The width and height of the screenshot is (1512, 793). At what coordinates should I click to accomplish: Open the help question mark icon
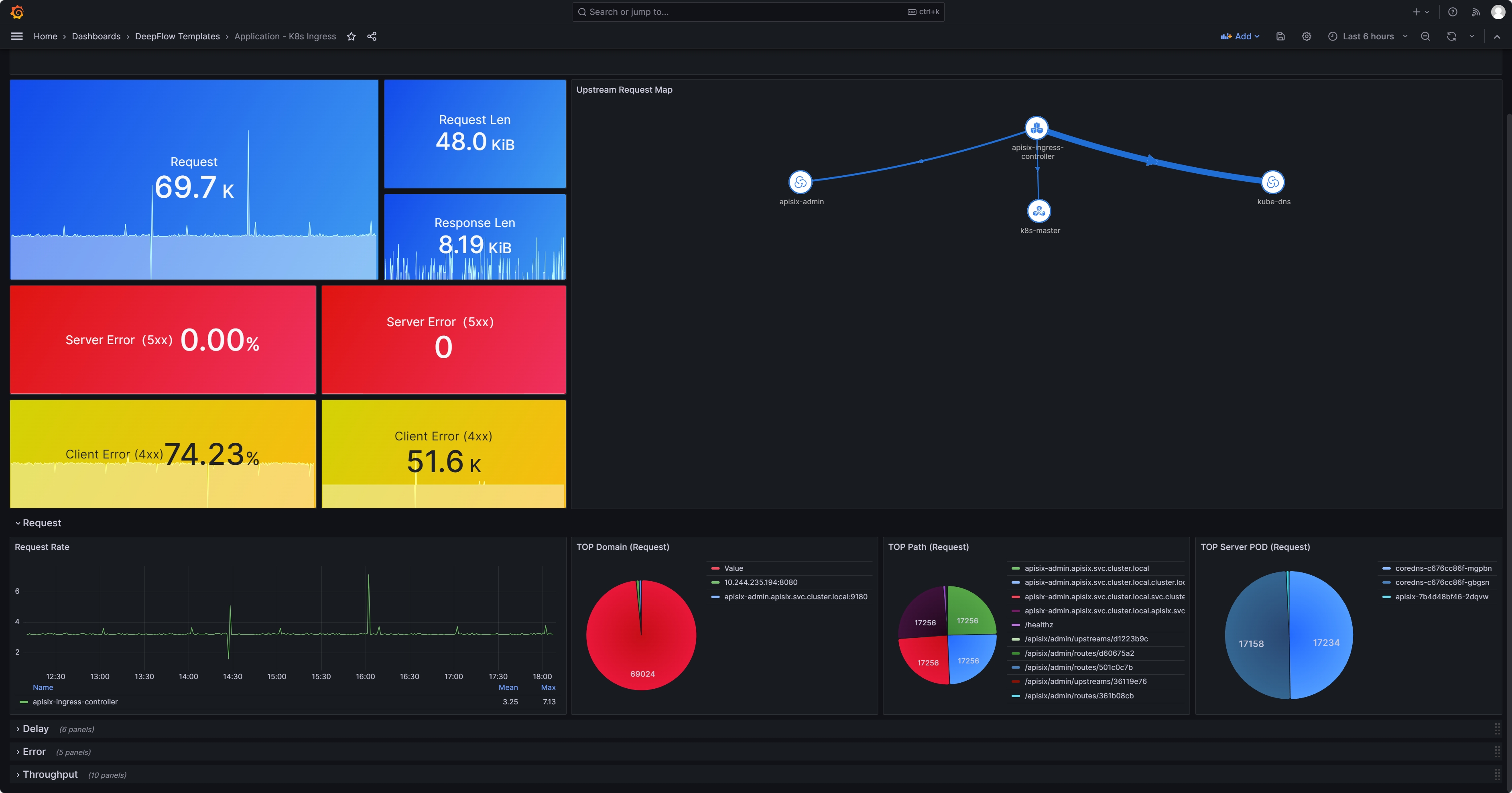[1453, 12]
